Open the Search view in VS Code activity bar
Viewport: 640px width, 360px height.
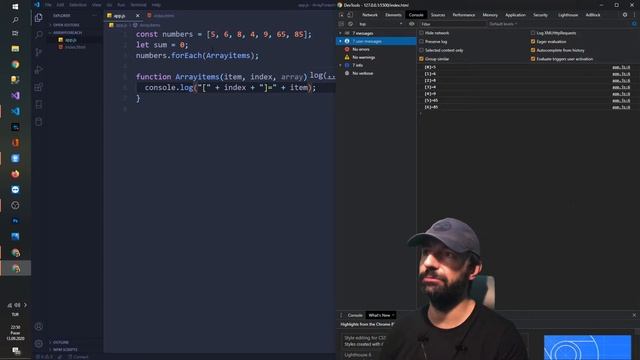[39, 35]
